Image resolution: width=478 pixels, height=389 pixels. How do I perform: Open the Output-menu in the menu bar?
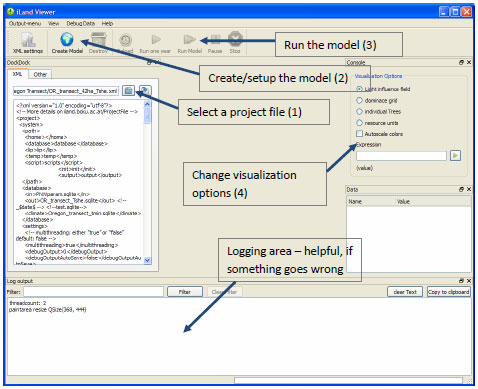point(25,23)
